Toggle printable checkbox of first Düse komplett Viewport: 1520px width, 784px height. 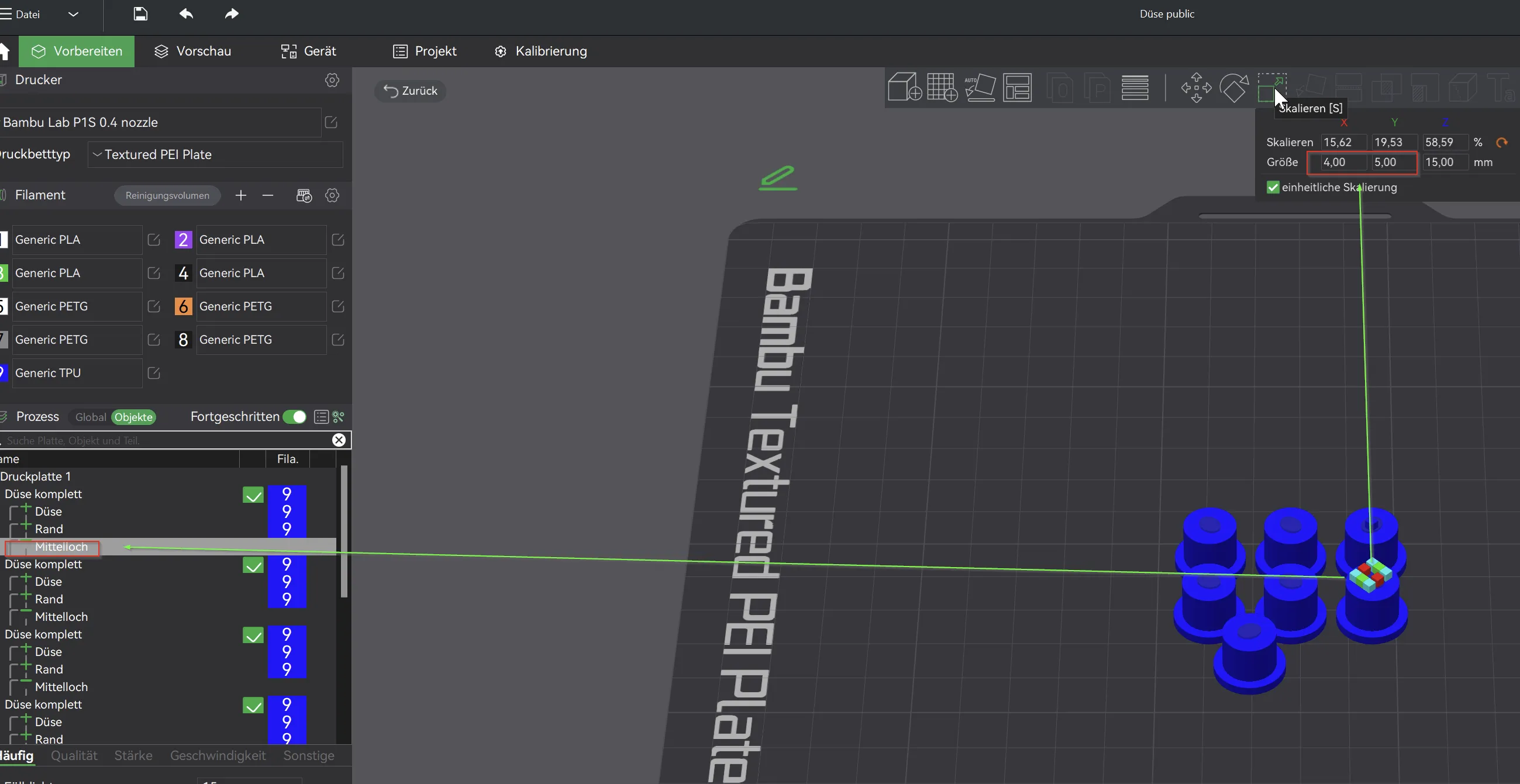tap(253, 495)
